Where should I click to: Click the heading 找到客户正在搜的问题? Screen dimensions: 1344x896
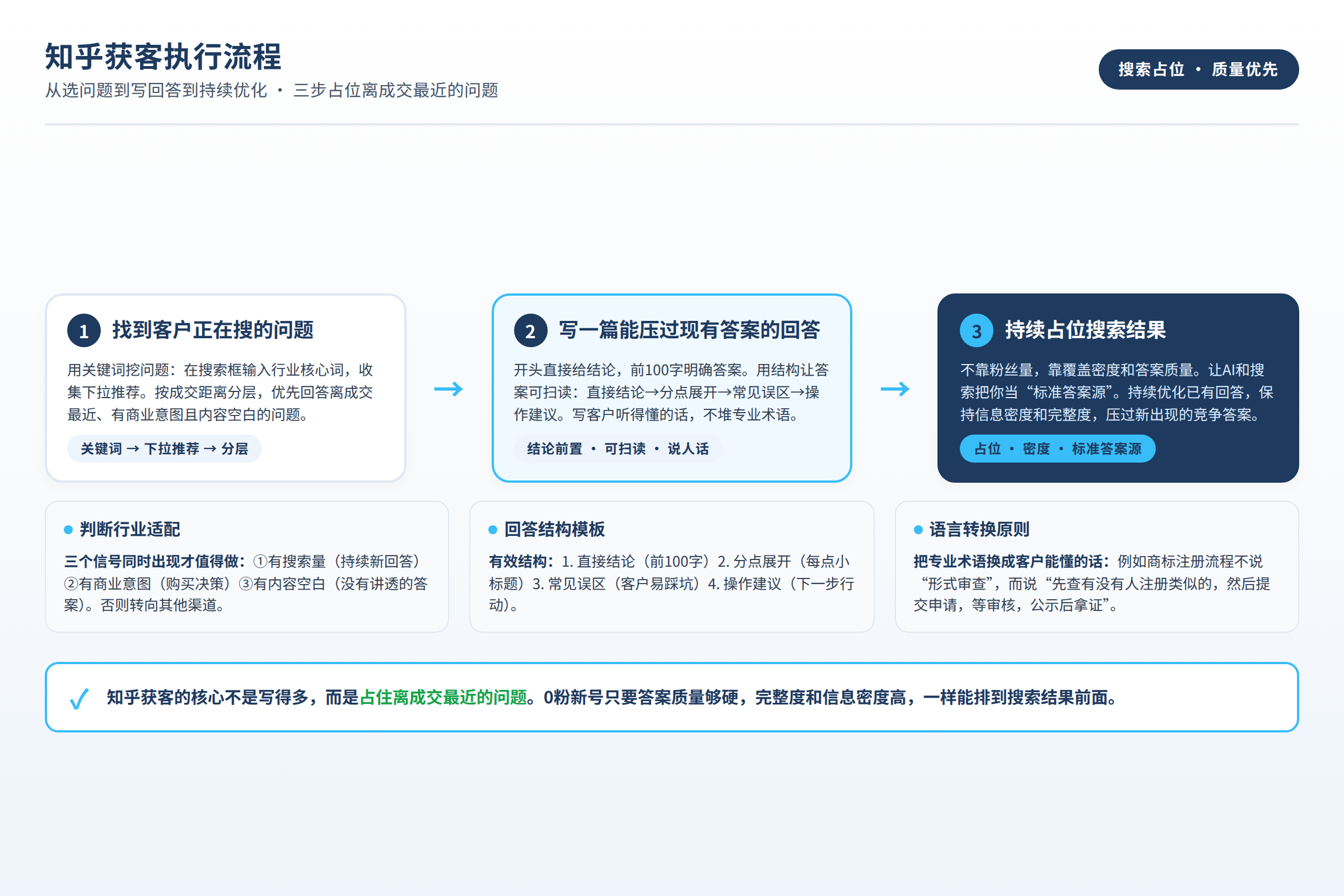pyautogui.click(x=213, y=330)
